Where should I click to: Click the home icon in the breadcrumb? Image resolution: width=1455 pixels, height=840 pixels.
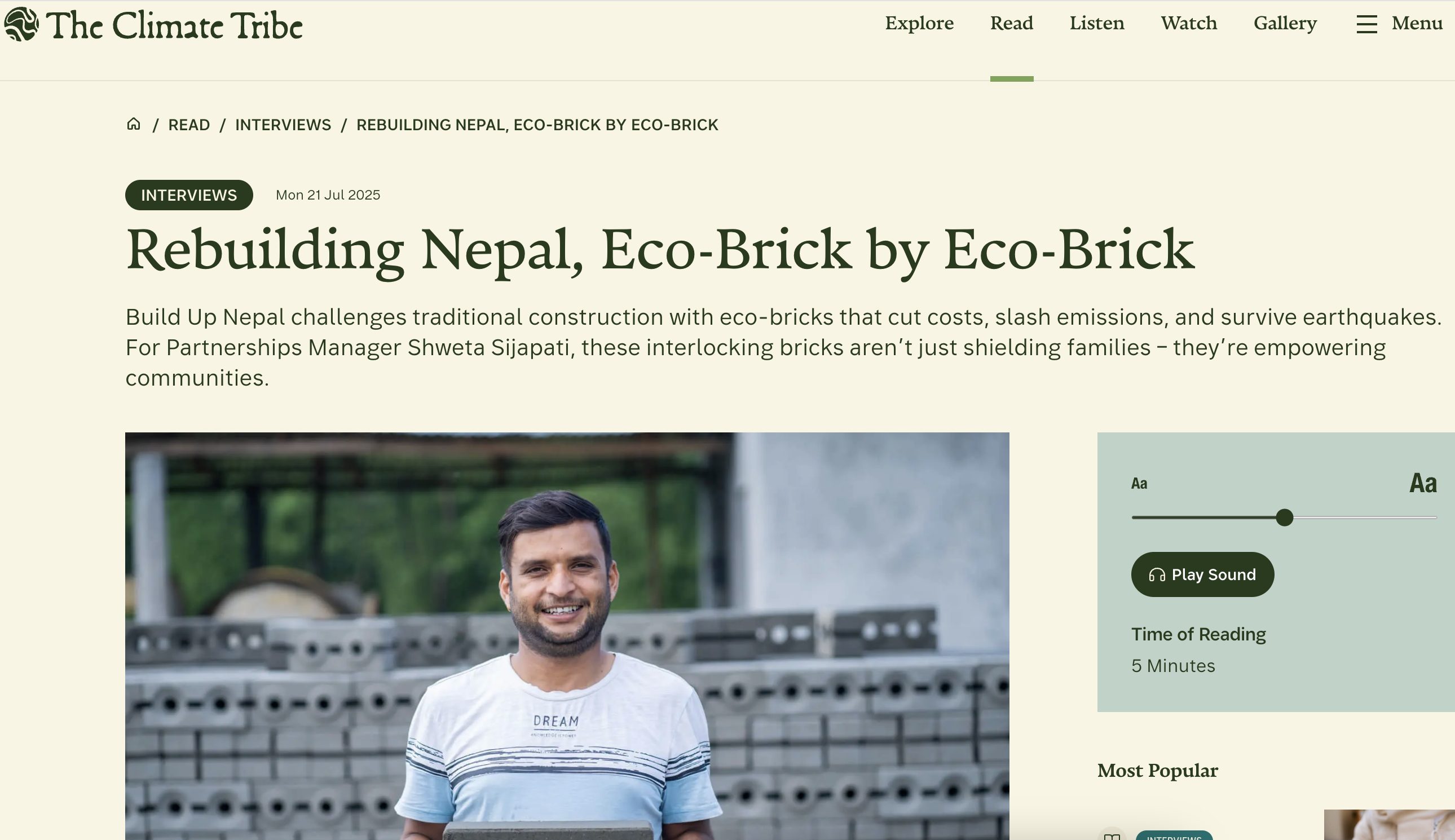134,124
